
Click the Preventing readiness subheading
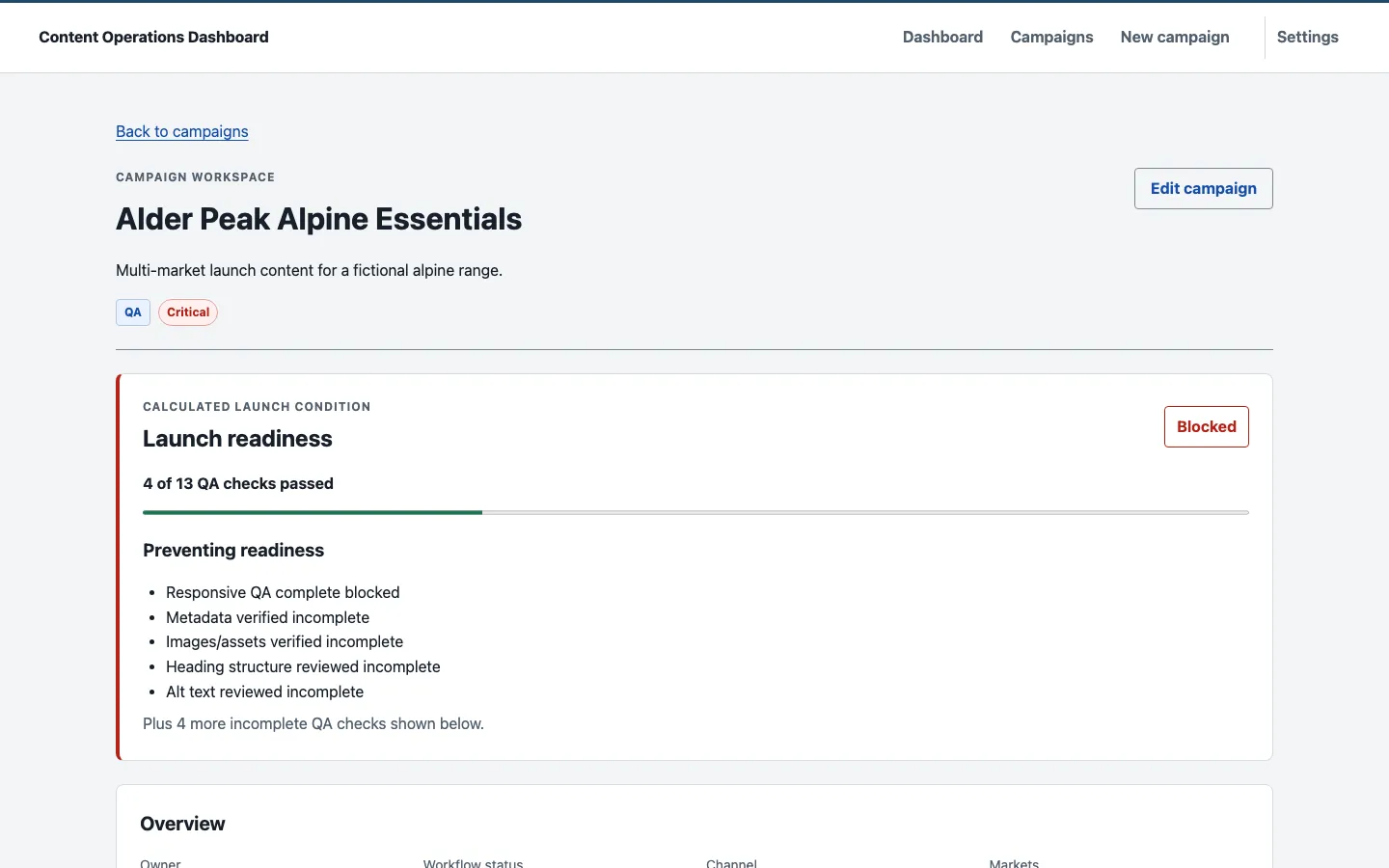tap(233, 550)
